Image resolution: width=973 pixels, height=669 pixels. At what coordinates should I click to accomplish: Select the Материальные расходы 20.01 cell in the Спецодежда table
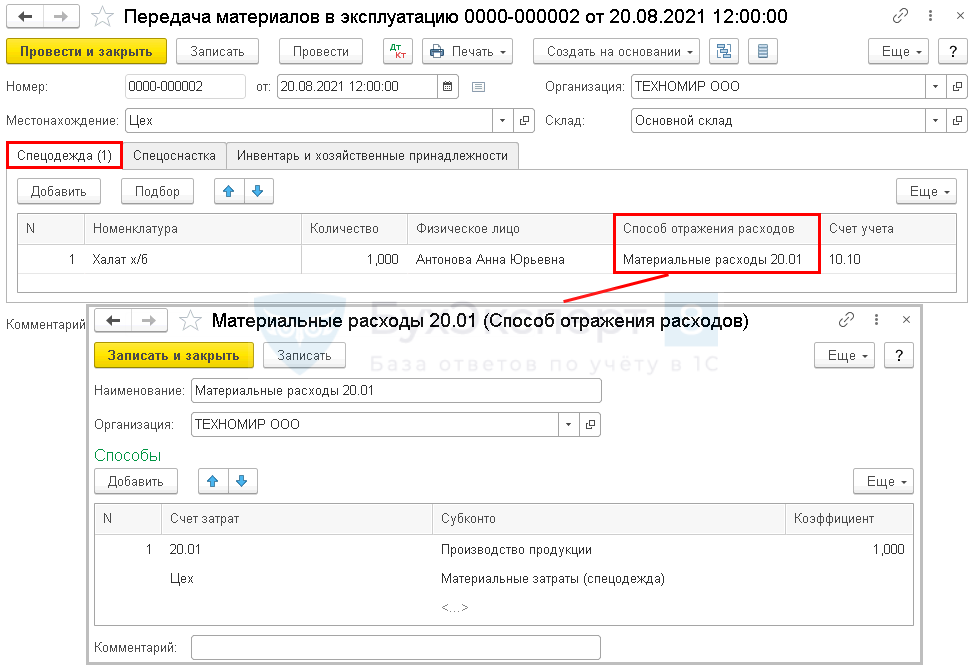(x=717, y=259)
